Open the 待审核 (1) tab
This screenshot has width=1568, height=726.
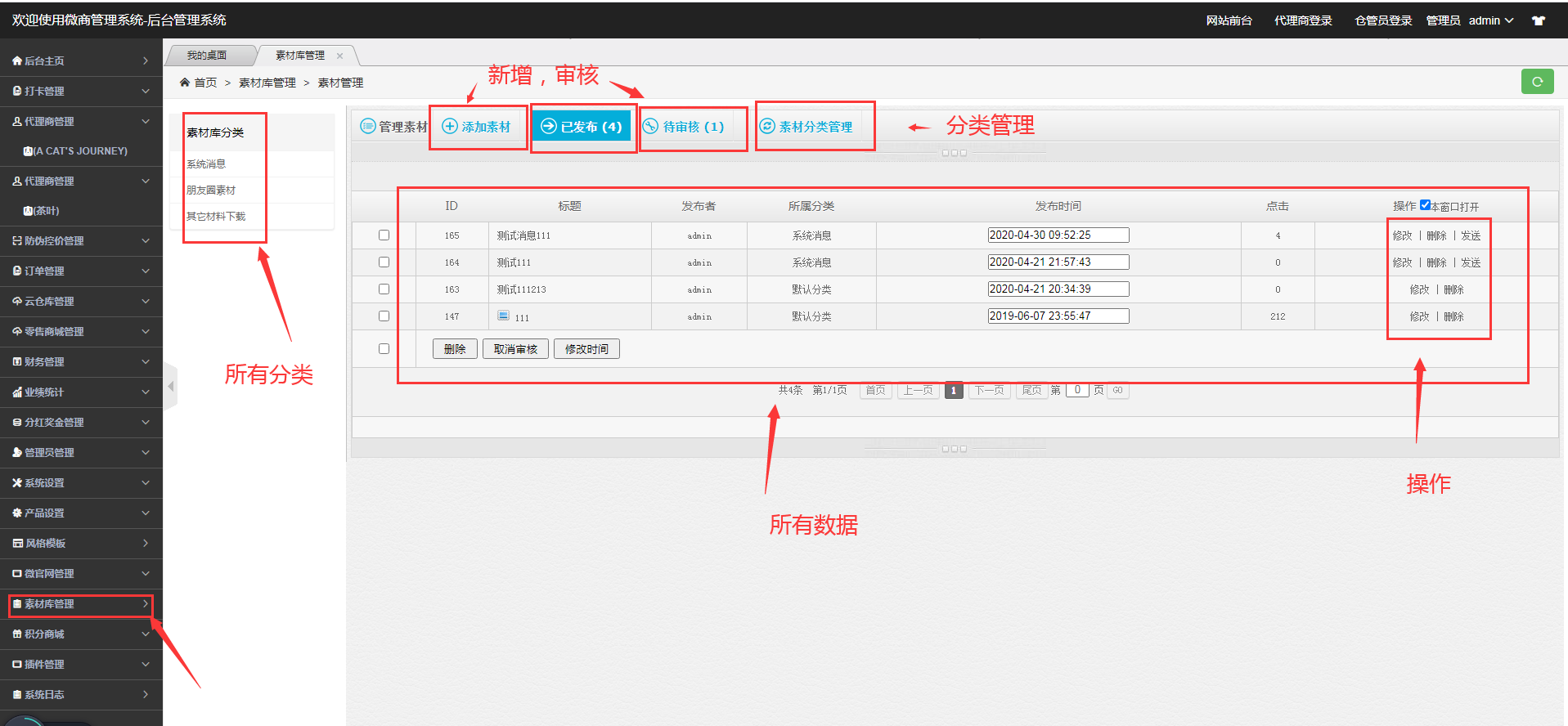click(684, 127)
